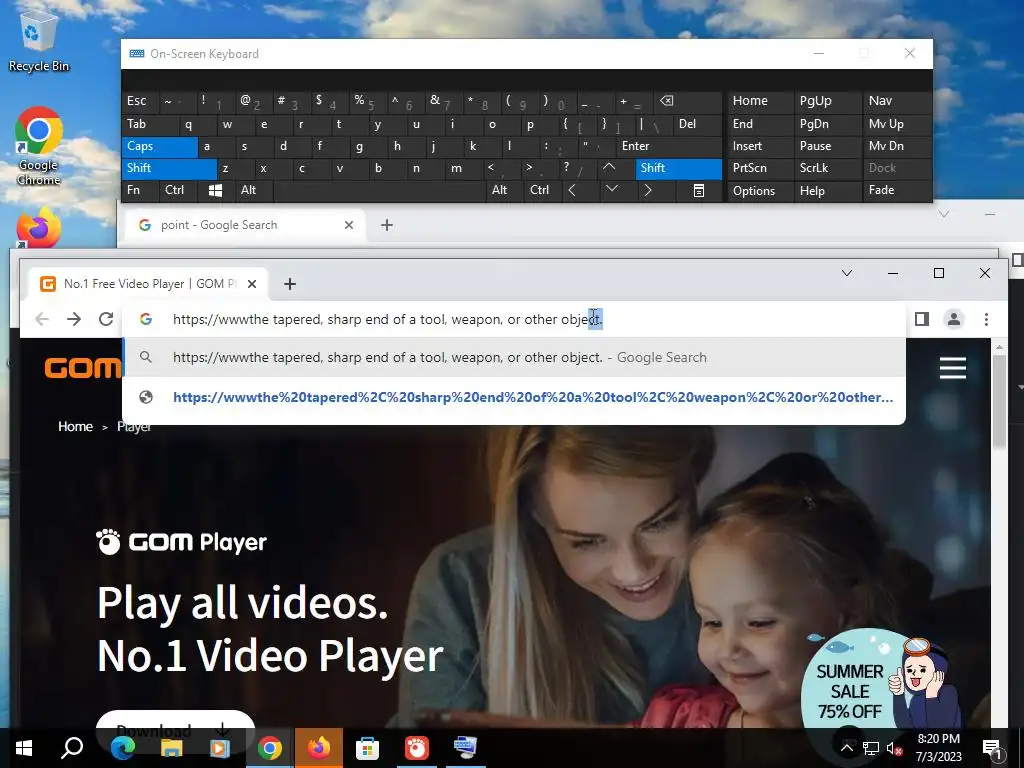Show hidden system tray icons
This screenshot has height=768, width=1024.
point(846,748)
